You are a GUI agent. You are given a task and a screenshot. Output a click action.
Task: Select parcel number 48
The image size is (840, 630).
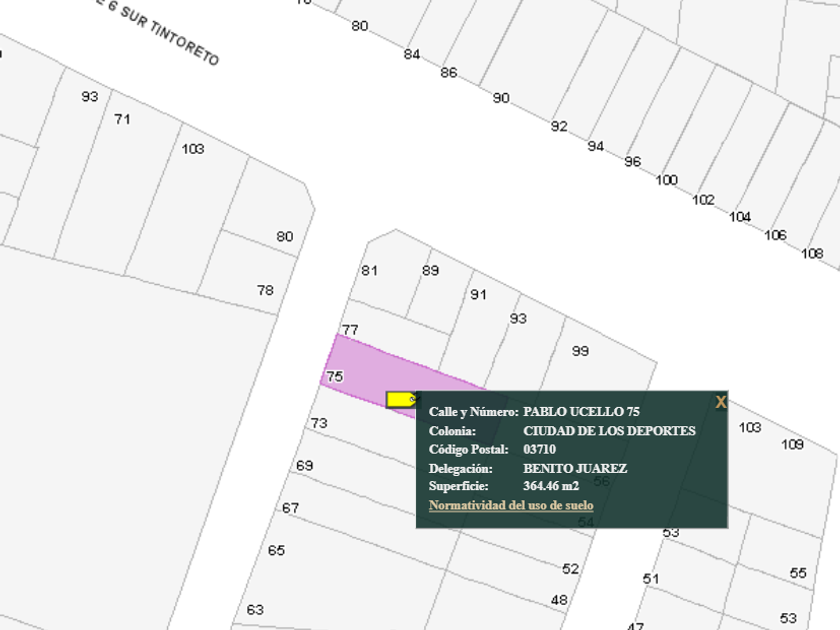[x=559, y=600]
